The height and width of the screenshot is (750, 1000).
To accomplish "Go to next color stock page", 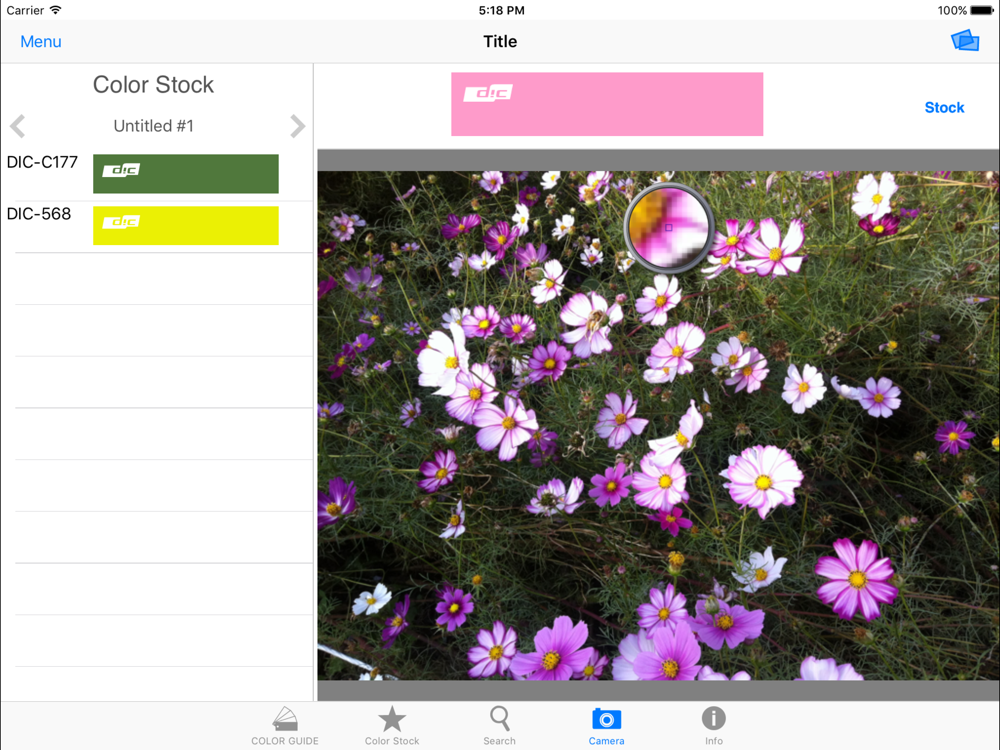I will click(297, 126).
